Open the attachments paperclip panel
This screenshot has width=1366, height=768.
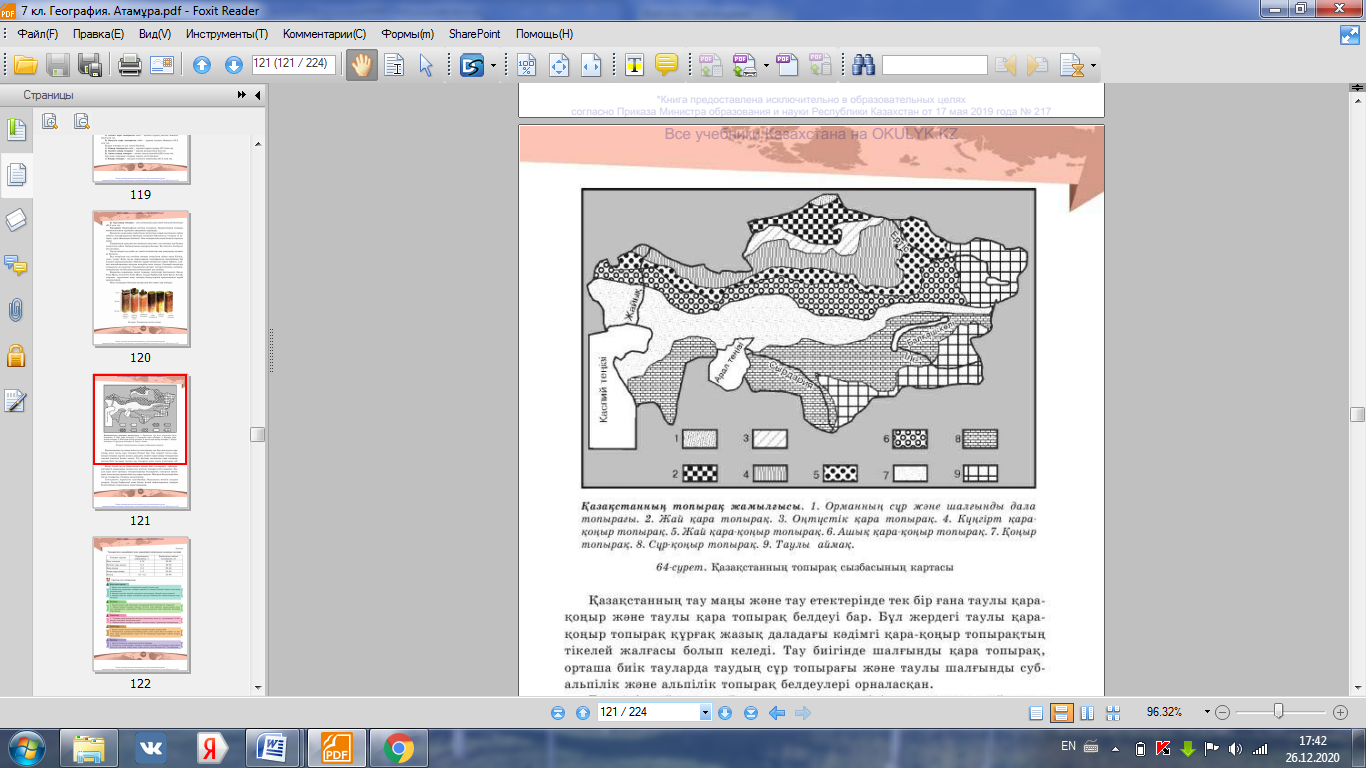[16, 311]
